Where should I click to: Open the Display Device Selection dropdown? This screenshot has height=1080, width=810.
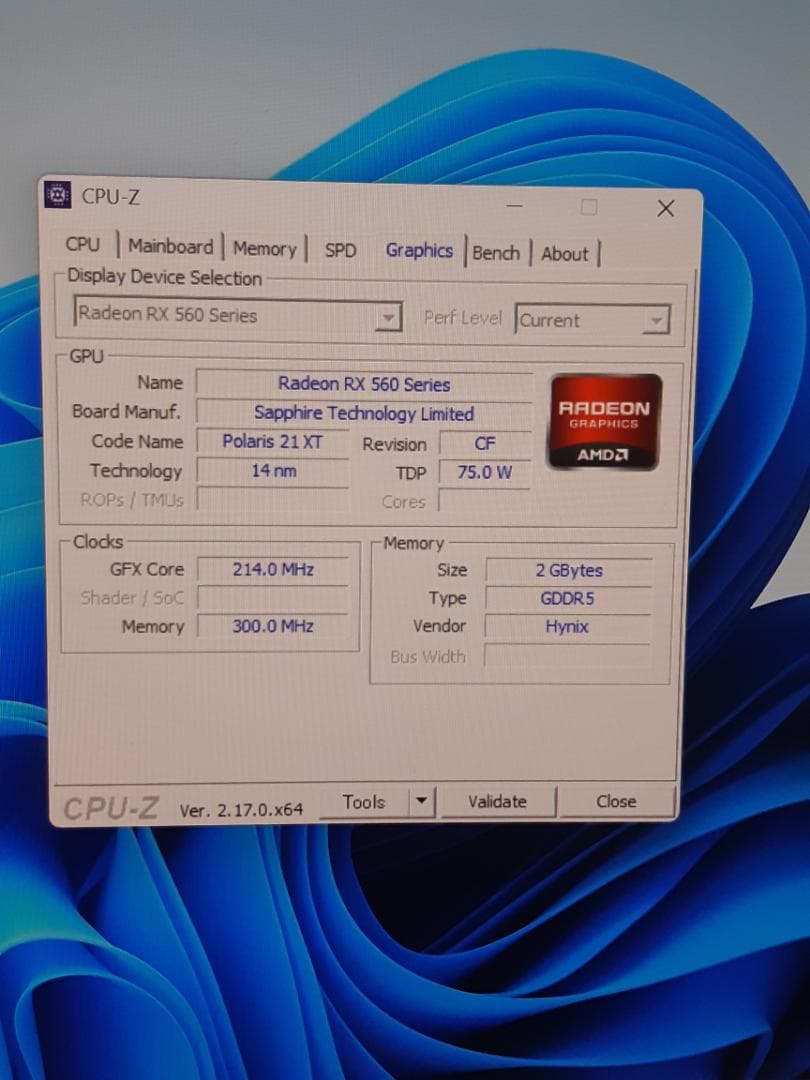(x=390, y=317)
